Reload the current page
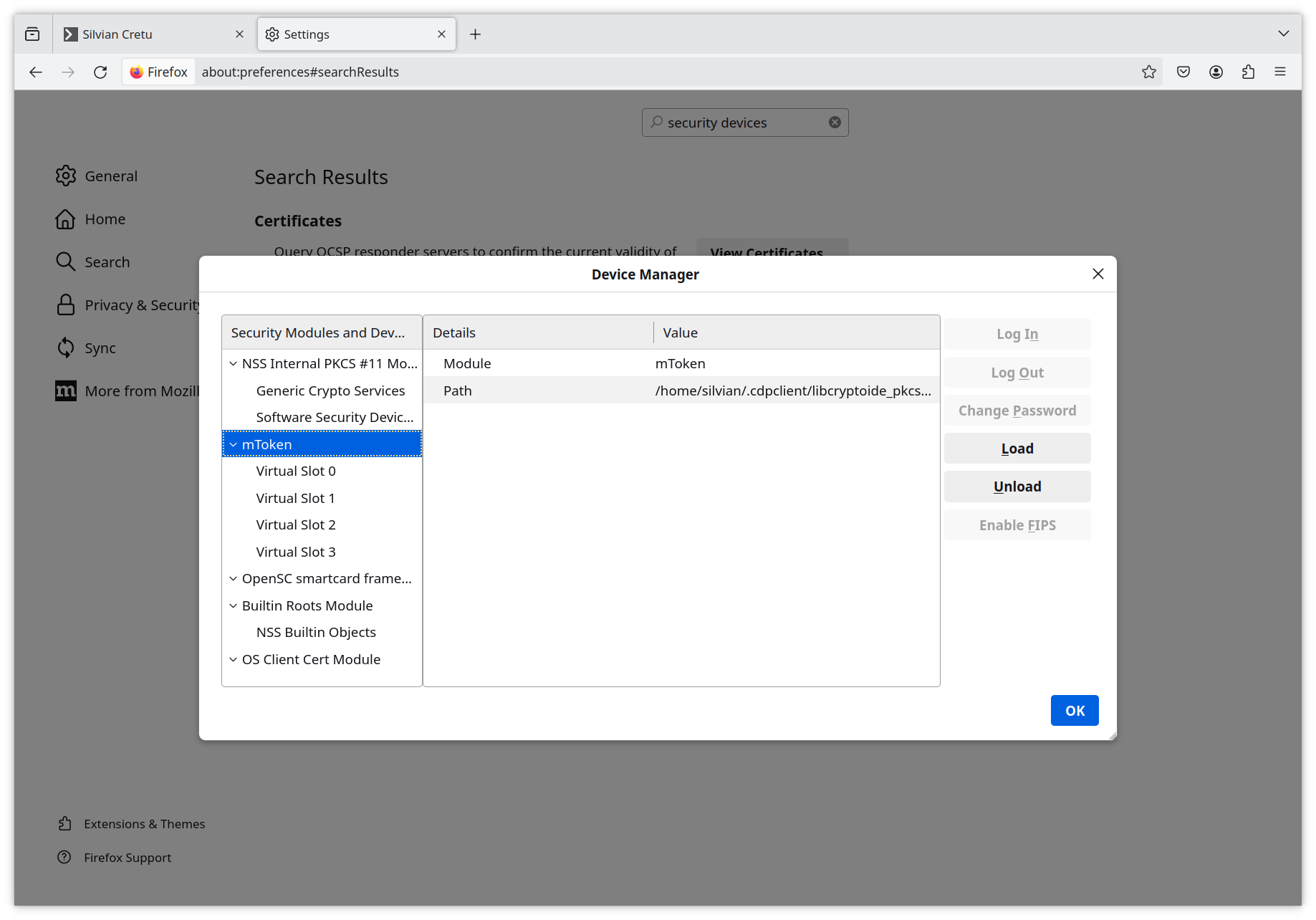Screen dimensions: 1316x920 click(x=100, y=72)
